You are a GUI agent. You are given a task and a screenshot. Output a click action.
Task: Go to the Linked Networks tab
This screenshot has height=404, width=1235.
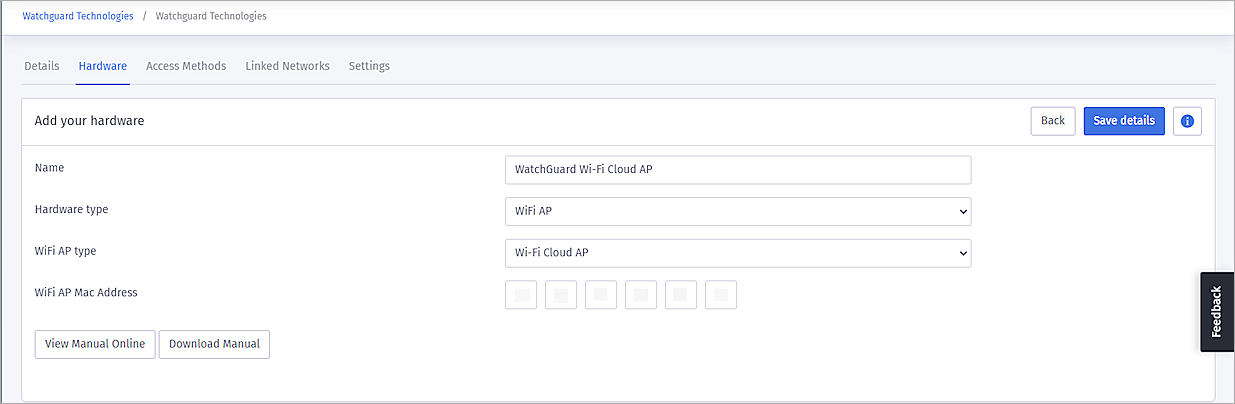click(287, 66)
